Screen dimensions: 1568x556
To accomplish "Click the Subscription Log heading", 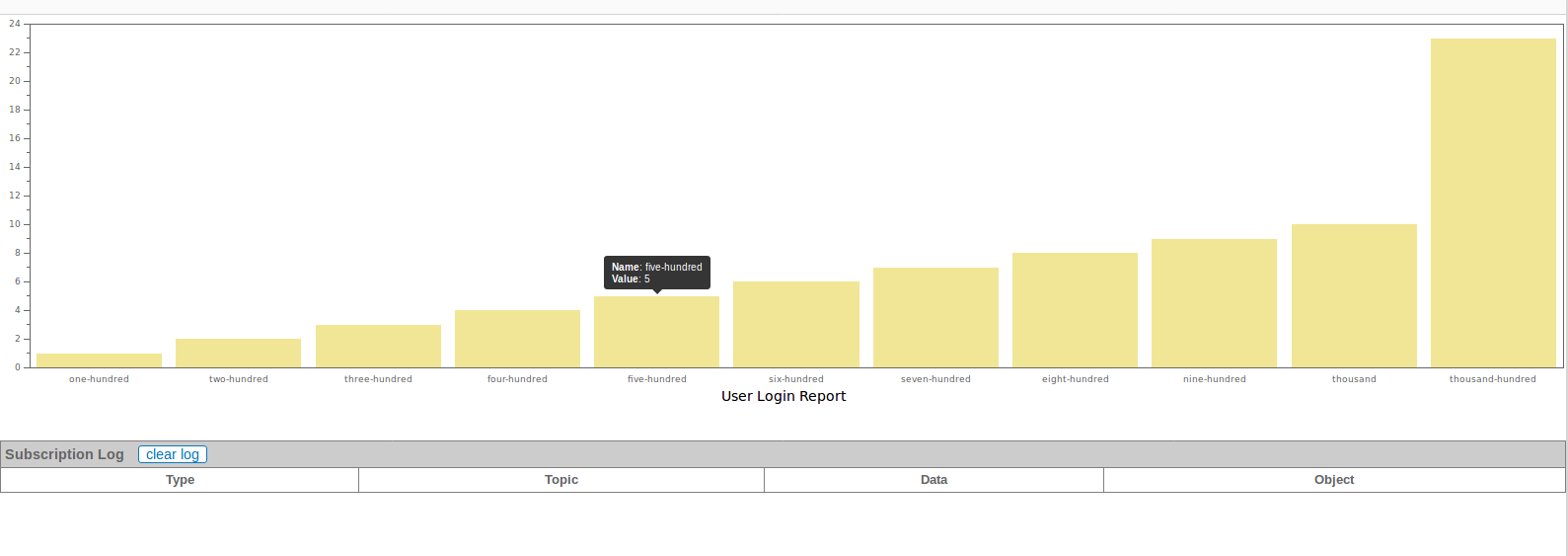I will coord(64,454).
